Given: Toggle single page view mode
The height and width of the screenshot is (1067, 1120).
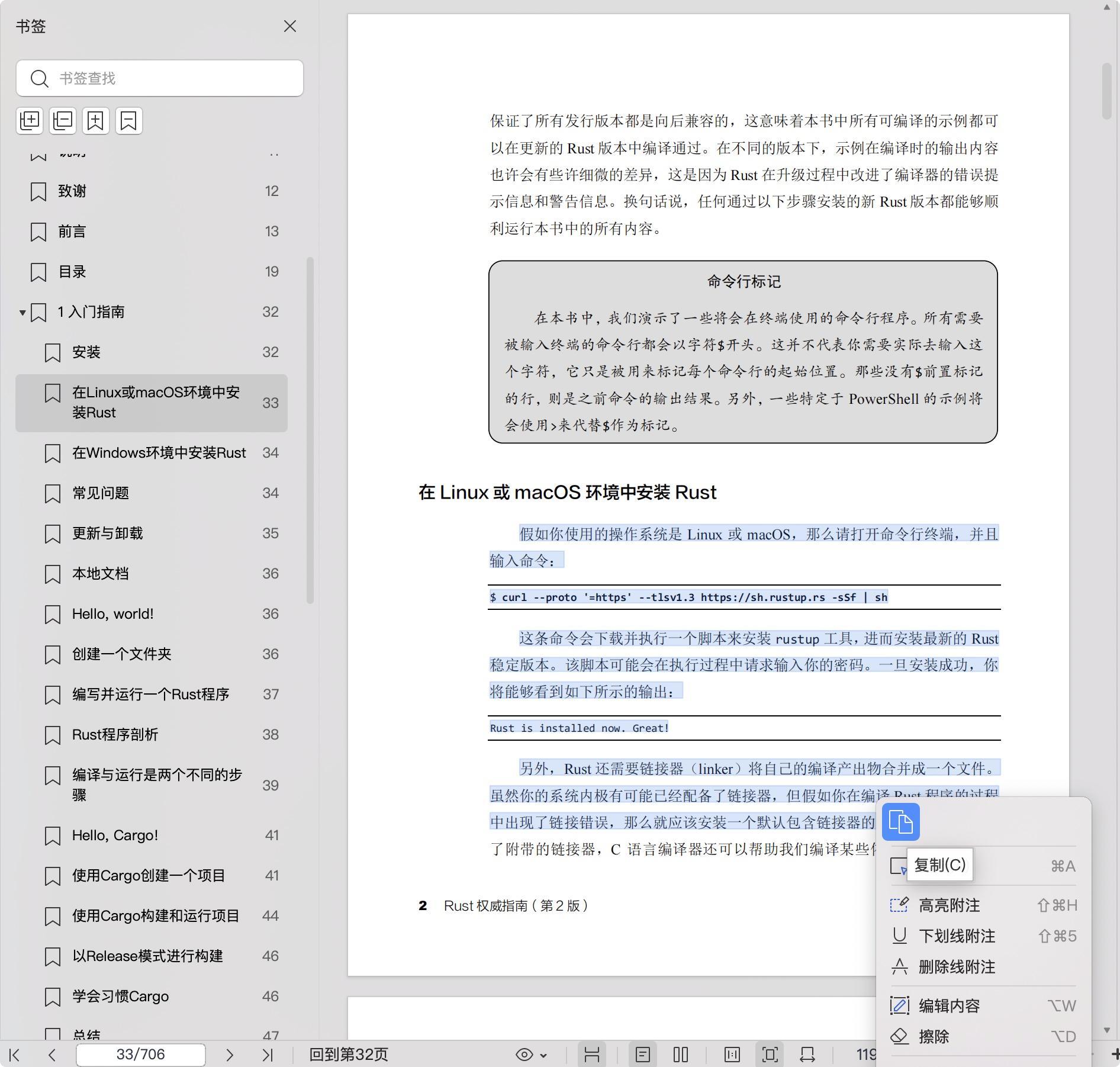Looking at the screenshot, I should 643,1055.
